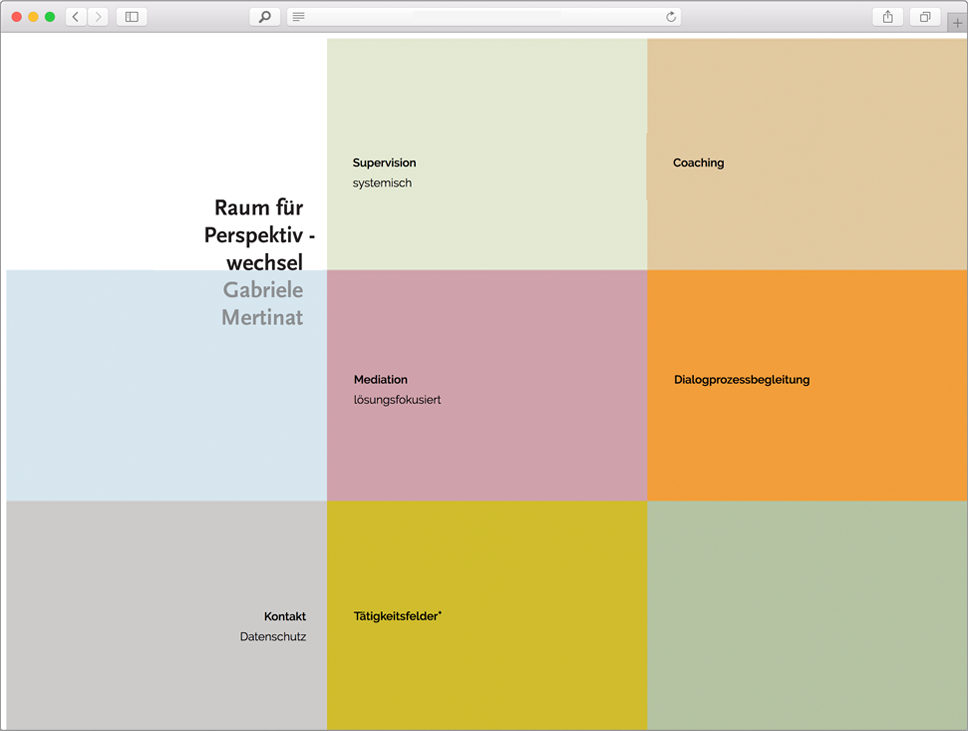The width and height of the screenshot is (968, 731).
Task: Close window with the red traffic light
Action: [17, 17]
